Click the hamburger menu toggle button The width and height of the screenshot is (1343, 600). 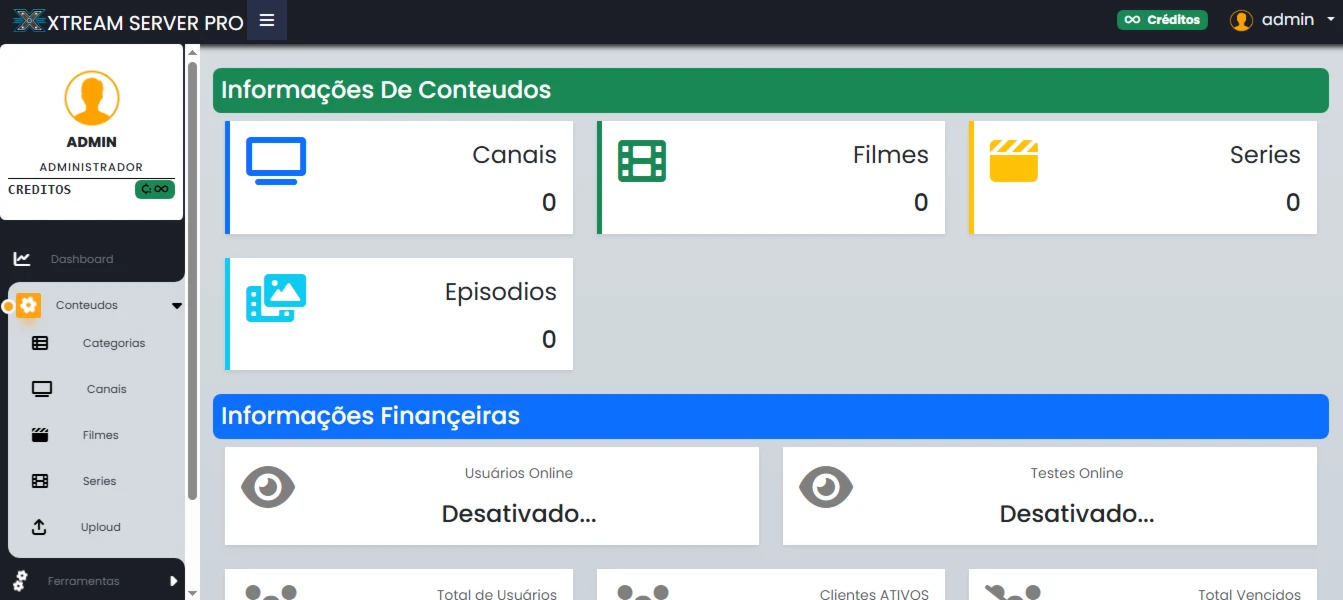point(267,20)
